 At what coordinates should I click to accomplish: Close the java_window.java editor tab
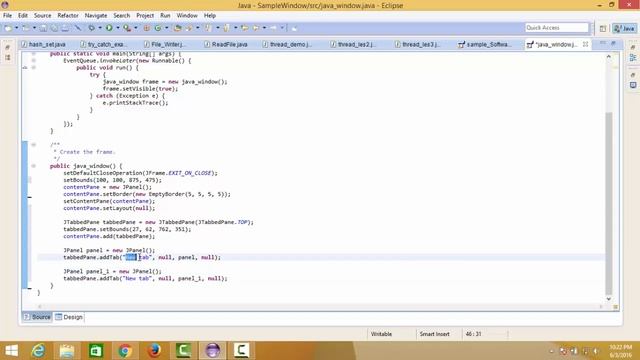585,44
